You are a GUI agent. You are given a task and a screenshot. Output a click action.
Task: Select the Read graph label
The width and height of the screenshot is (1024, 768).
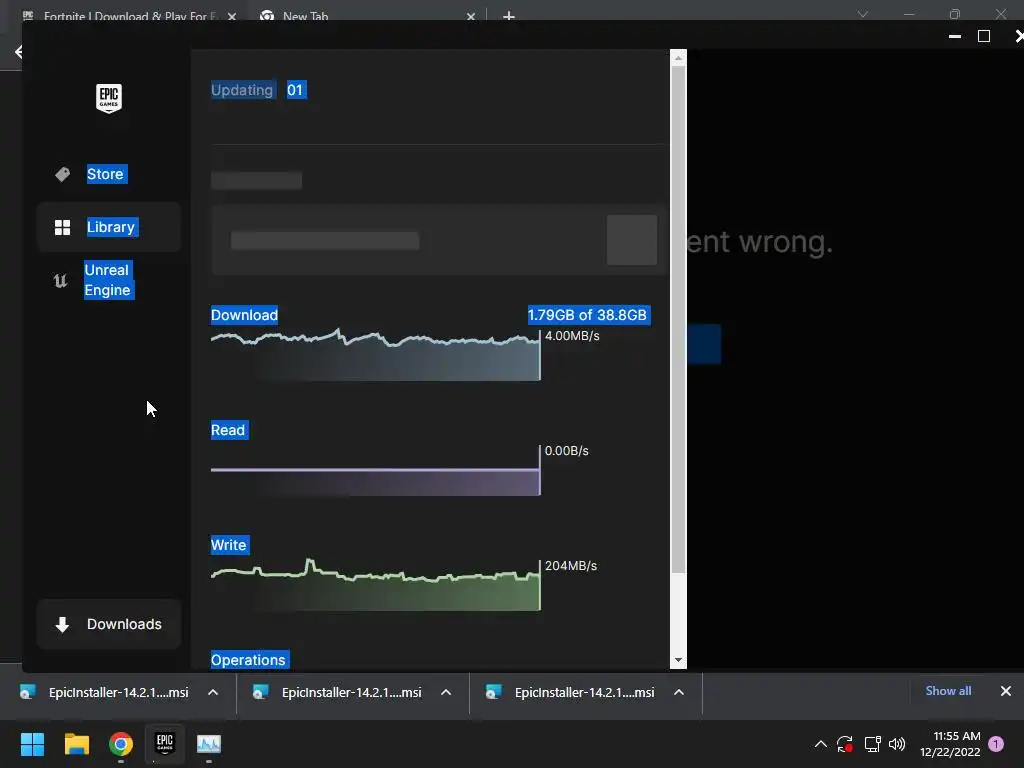[x=229, y=430]
